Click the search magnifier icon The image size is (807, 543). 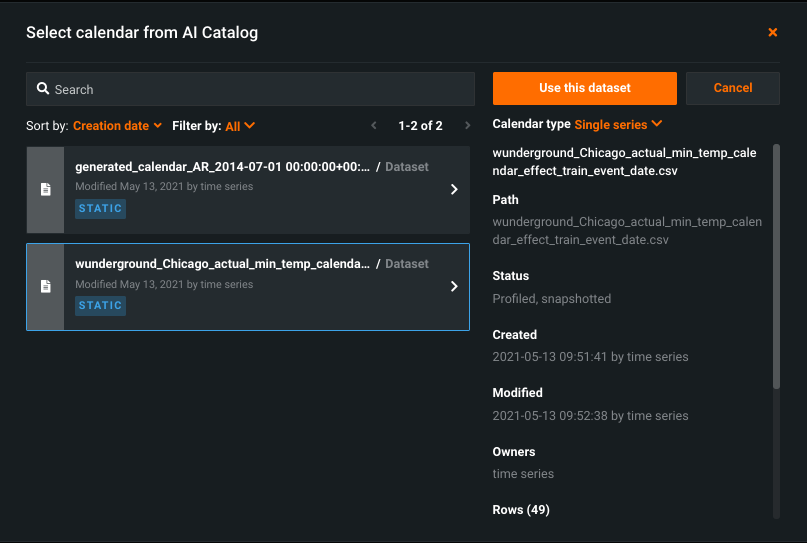click(x=43, y=89)
